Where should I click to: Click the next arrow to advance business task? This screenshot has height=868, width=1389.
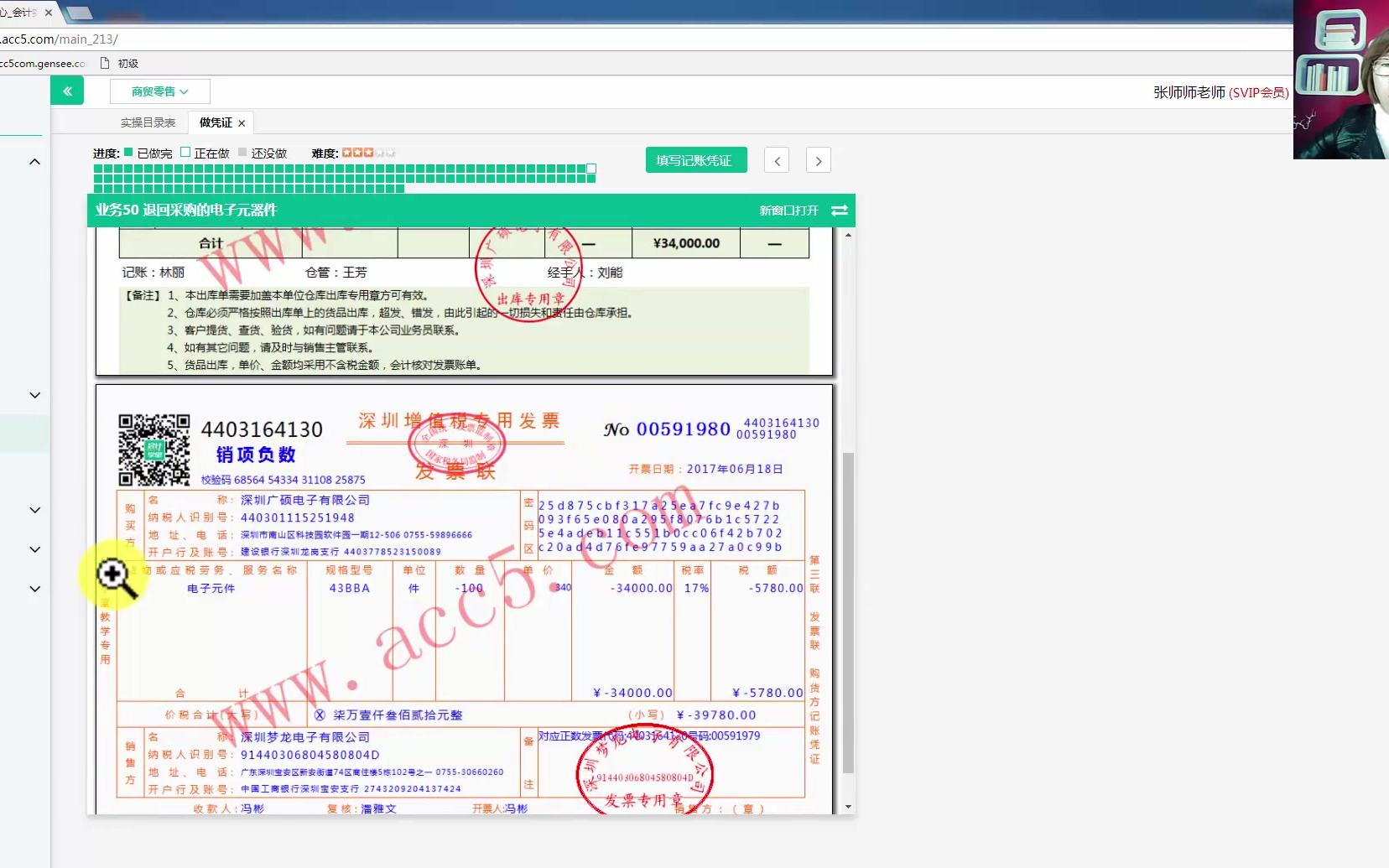point(819,160)
